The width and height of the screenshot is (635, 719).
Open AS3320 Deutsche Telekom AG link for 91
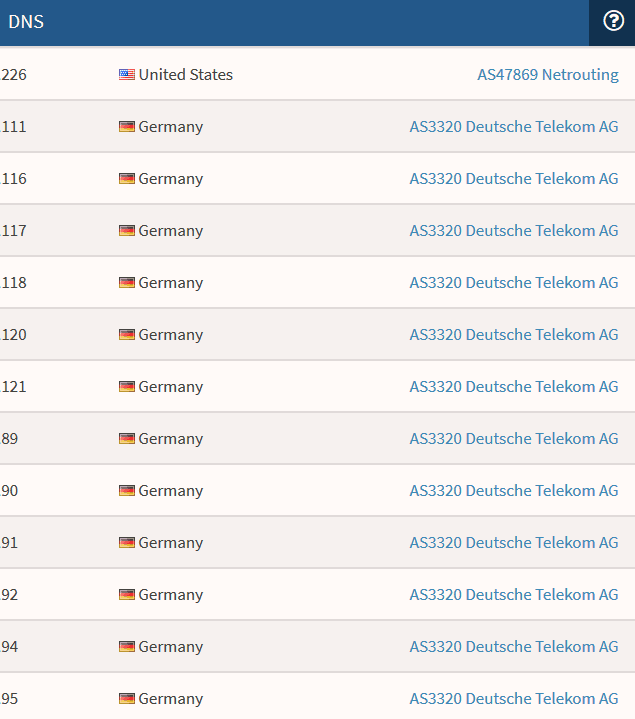[x=514, y=542]
